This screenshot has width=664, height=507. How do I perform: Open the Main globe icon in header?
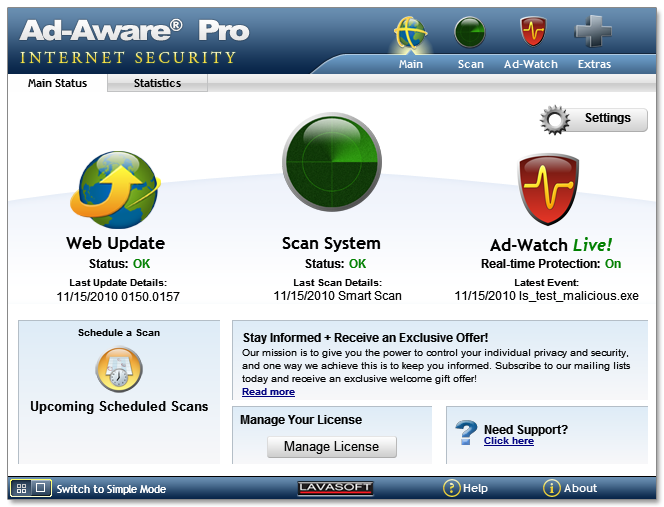coord(410,32)
